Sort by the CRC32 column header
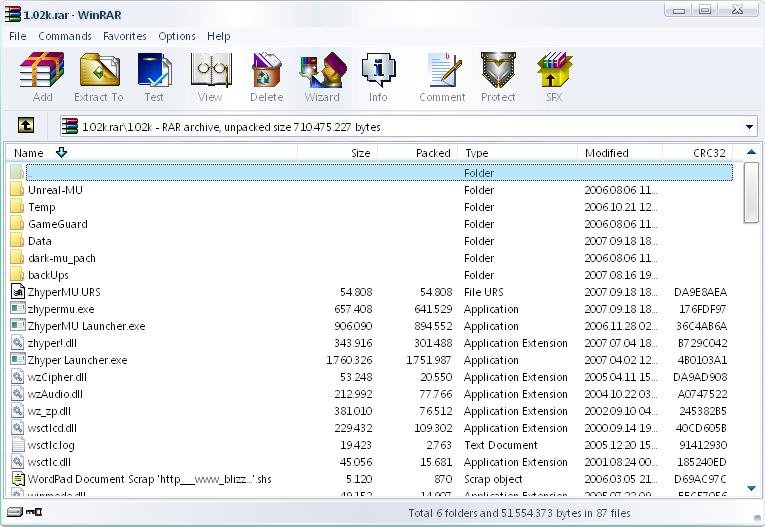This screenshot has width=765, height=527. pyautogui.click(x=698, y=153)
